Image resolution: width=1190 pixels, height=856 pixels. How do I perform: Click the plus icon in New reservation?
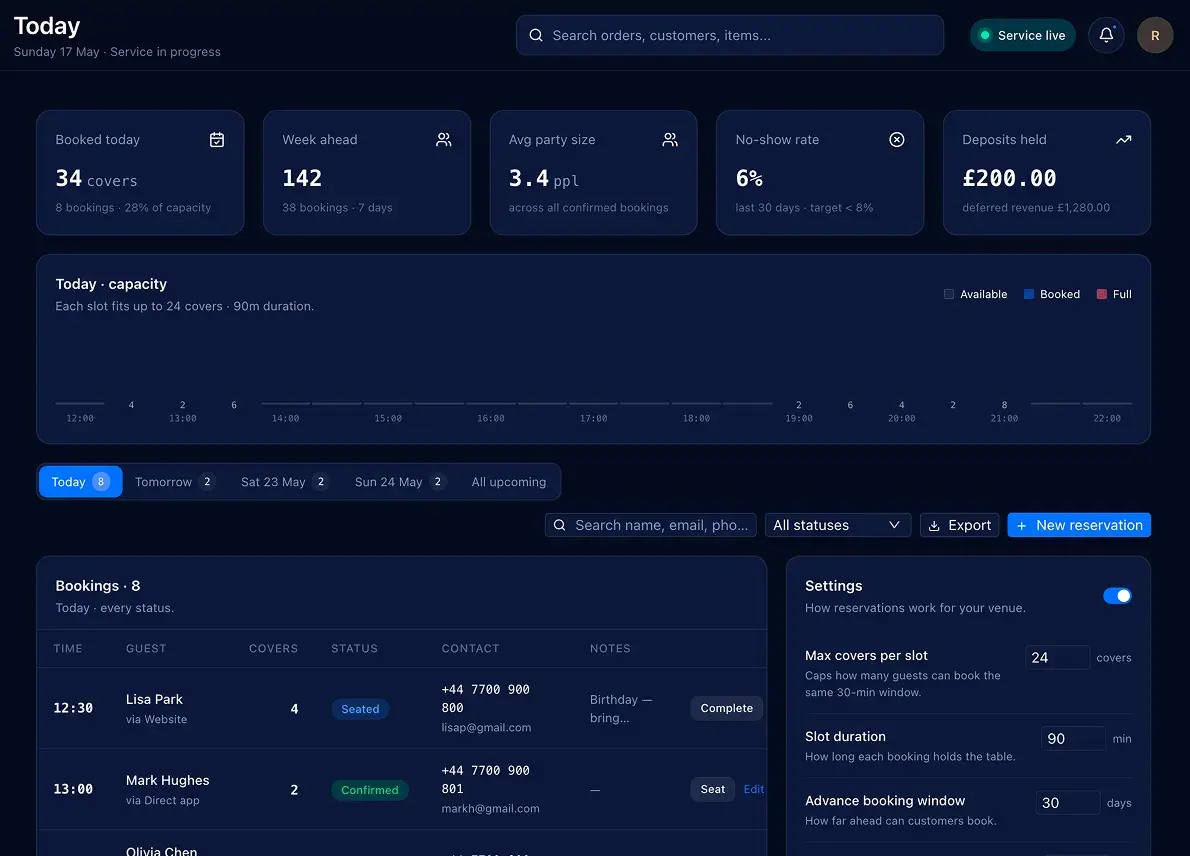pyautogui.click(x=1022, y=526)
